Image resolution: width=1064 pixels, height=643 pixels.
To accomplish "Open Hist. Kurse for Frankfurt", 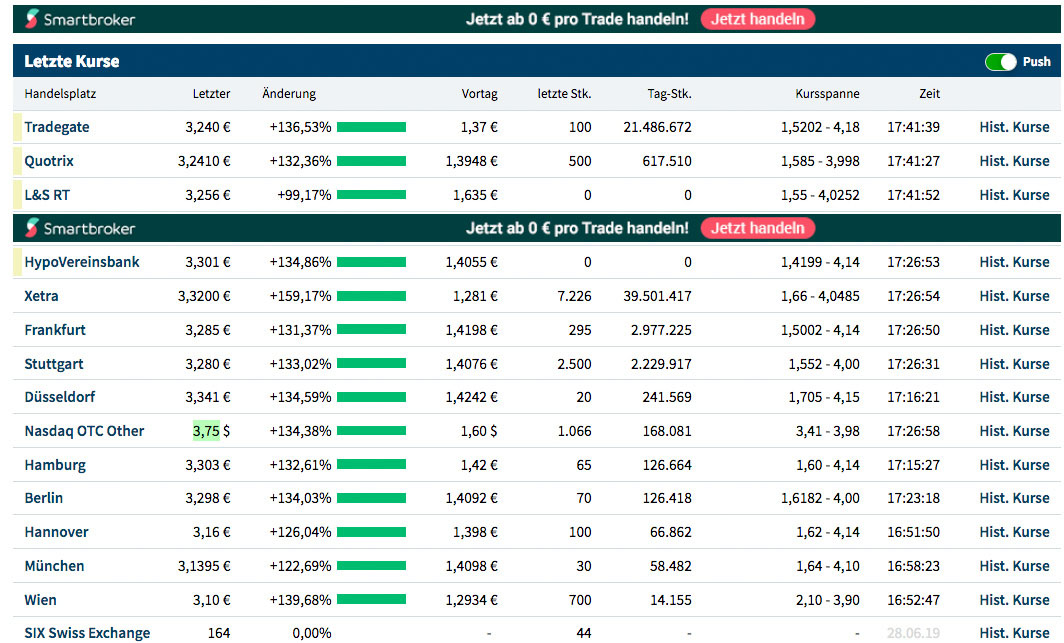I will pyautogui.click(x=1014, y=330).
